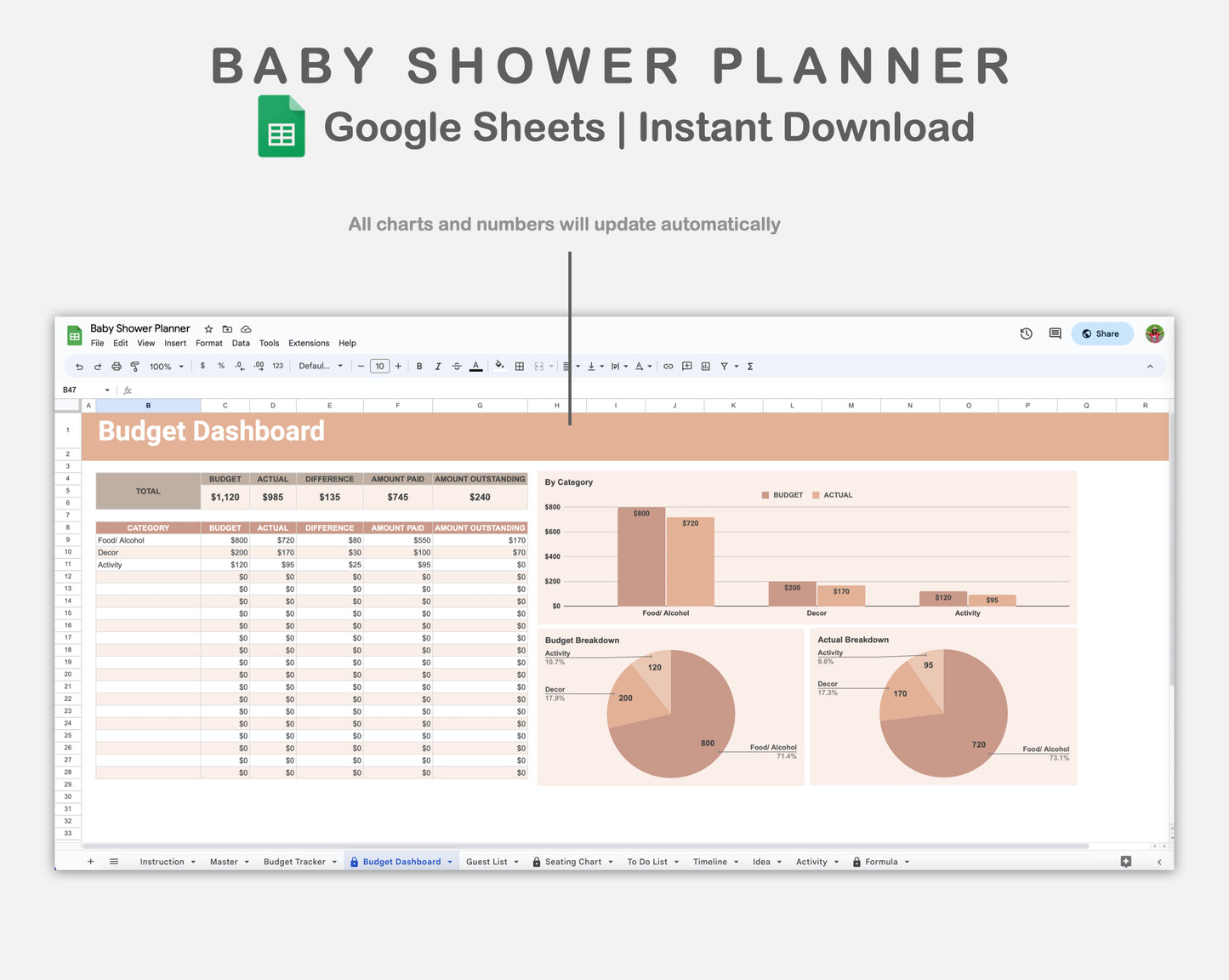1229x980 pixels.
Task: Open the zoom 100% dropdown
Action: tap(166, 367)
